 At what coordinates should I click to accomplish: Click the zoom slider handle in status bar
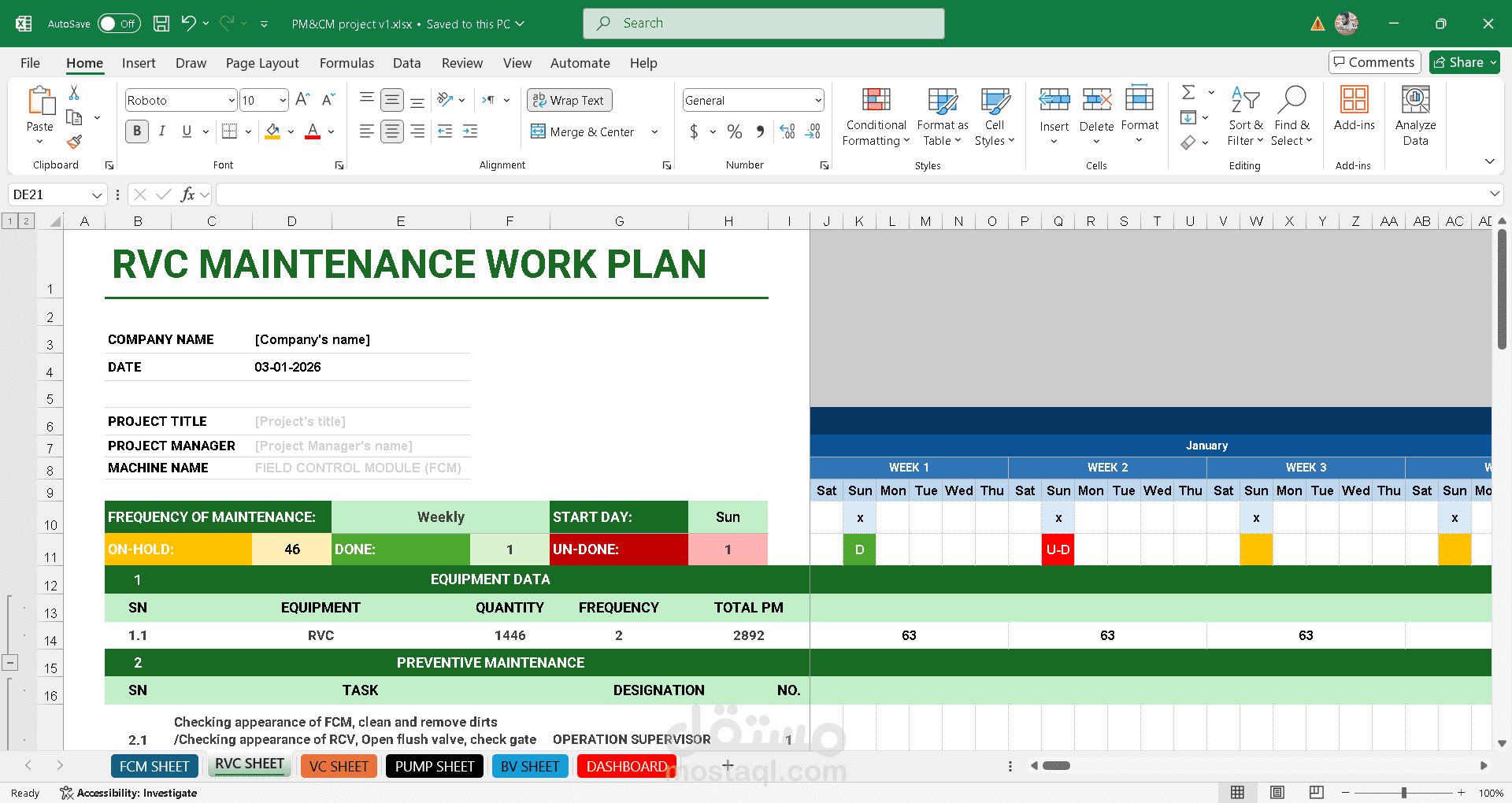(1403, 793)
